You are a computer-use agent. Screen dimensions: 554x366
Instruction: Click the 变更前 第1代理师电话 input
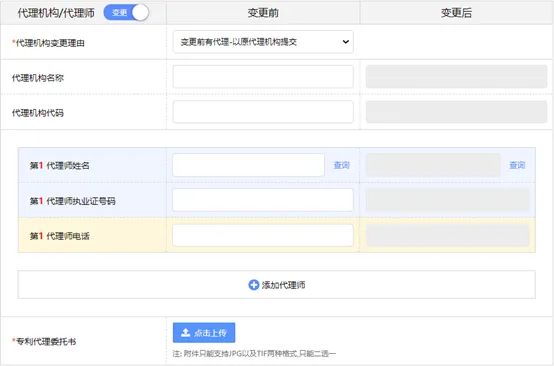(263, 235)
